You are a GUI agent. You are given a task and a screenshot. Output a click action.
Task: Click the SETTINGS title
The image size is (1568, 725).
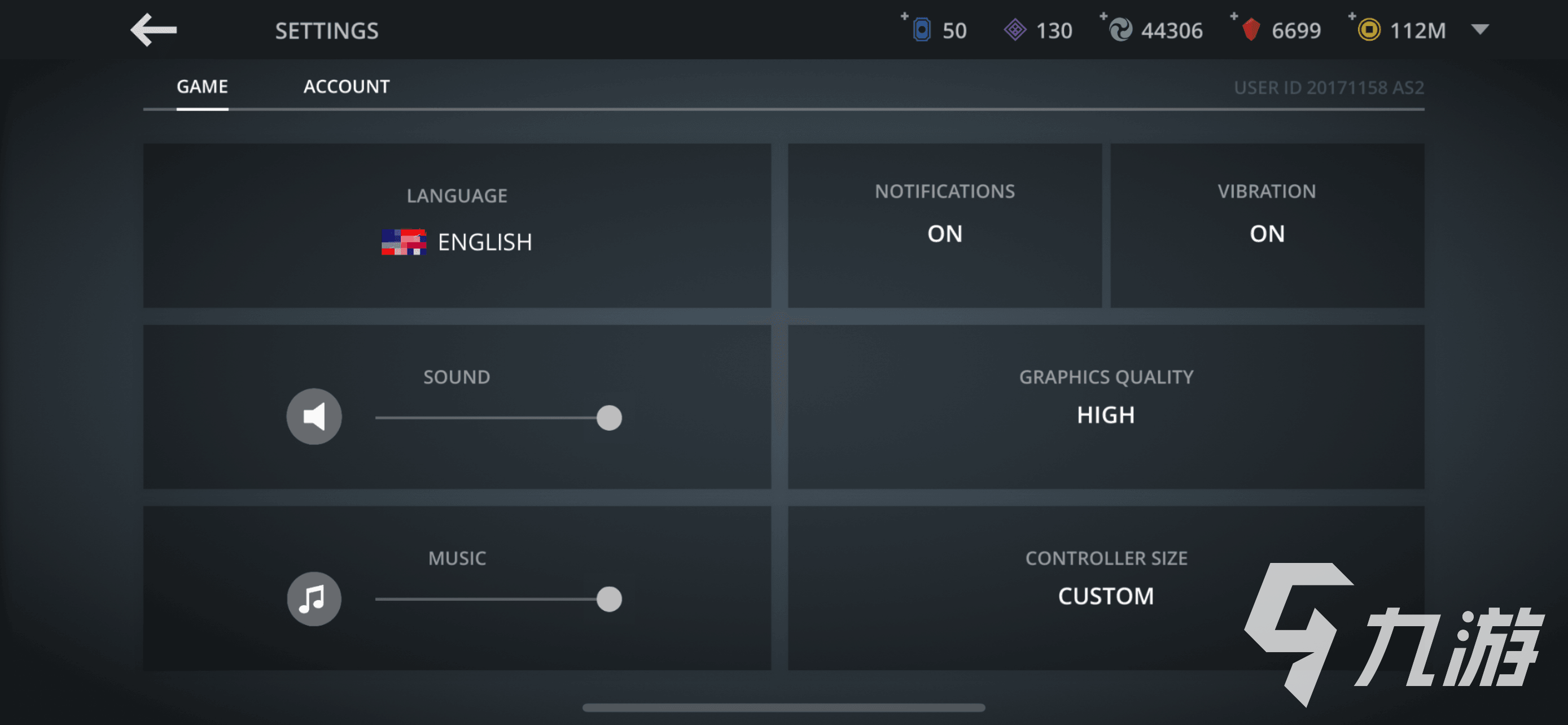pos(327,30)
